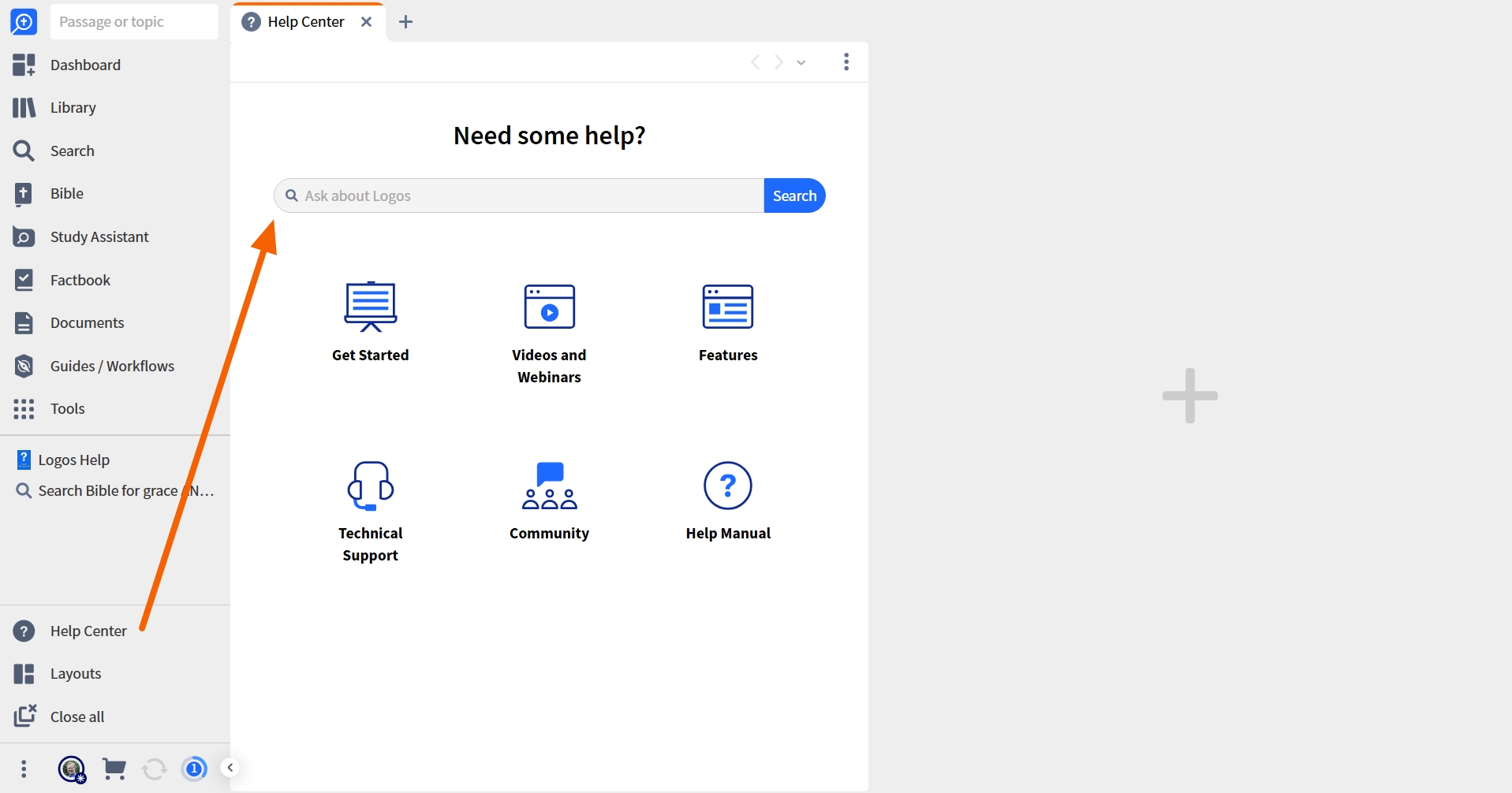
Task: Close the Help Center tab
Action: click(x=367, y=22)
